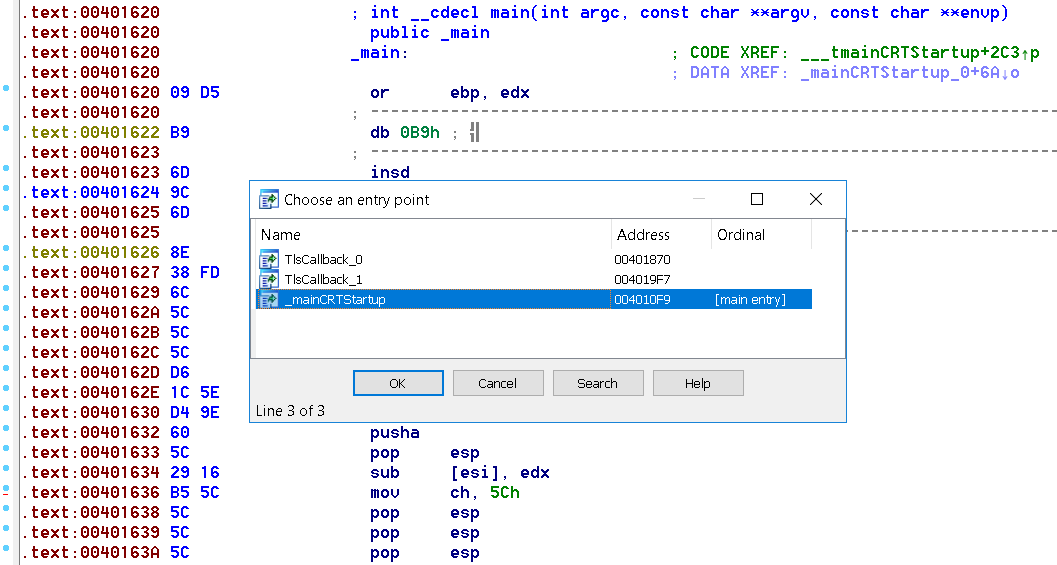Select the TlsCallback_0 entry row
Image resolution: width=1057 pixels, height=565 pixels.
tap(534, 260)
